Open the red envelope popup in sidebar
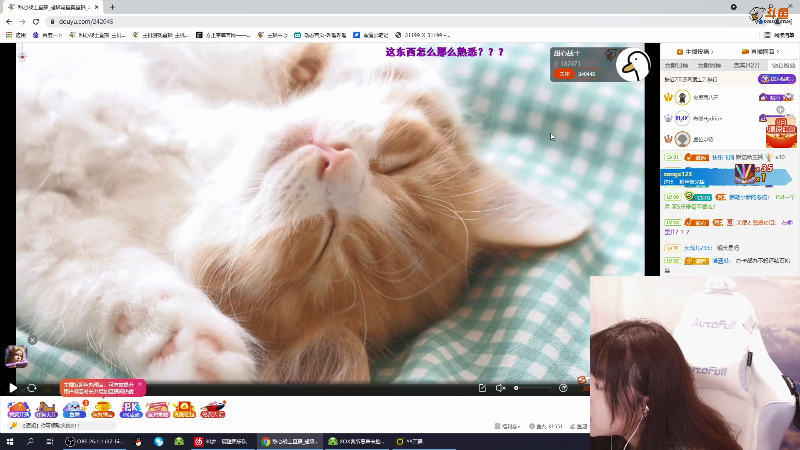Viewport: 800px width, 450px height. 781,133
